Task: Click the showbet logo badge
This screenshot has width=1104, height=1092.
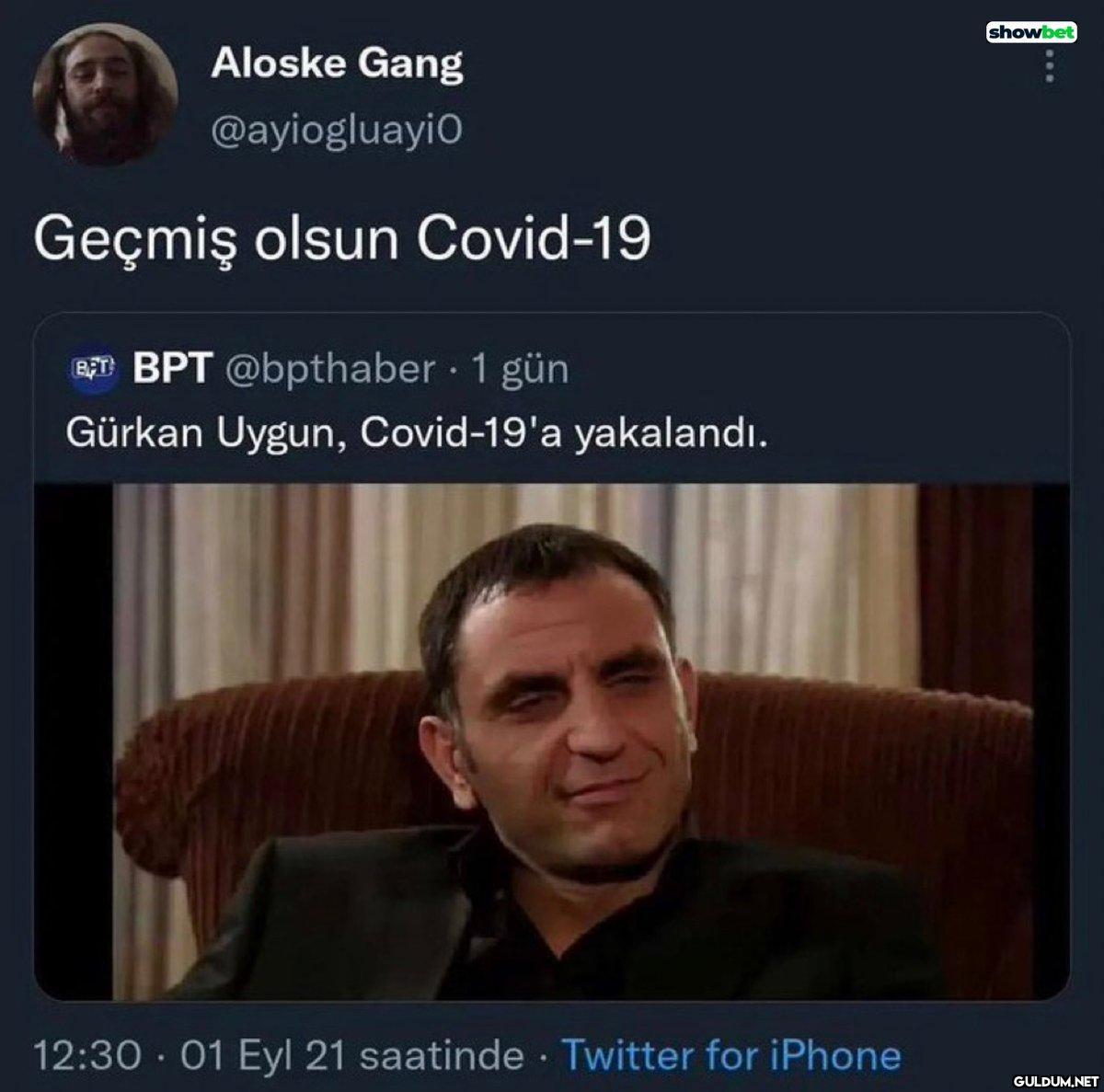Action: (1031, 32)
